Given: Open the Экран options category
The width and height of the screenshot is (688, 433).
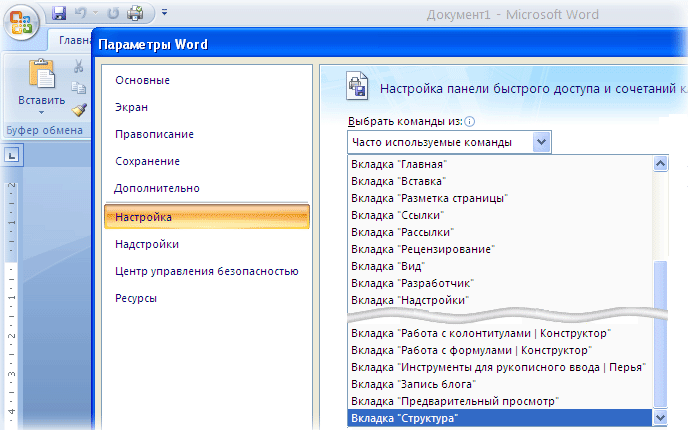Looking at the screenshot, I should pyautogui.click(x=131, y=107).
